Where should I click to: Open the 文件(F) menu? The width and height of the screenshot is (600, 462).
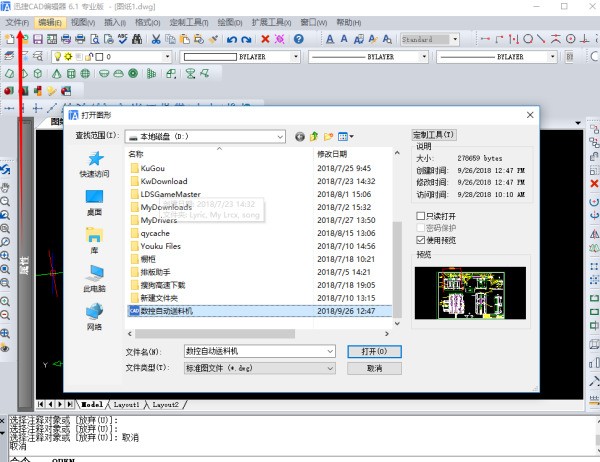(x=18, y=22)
